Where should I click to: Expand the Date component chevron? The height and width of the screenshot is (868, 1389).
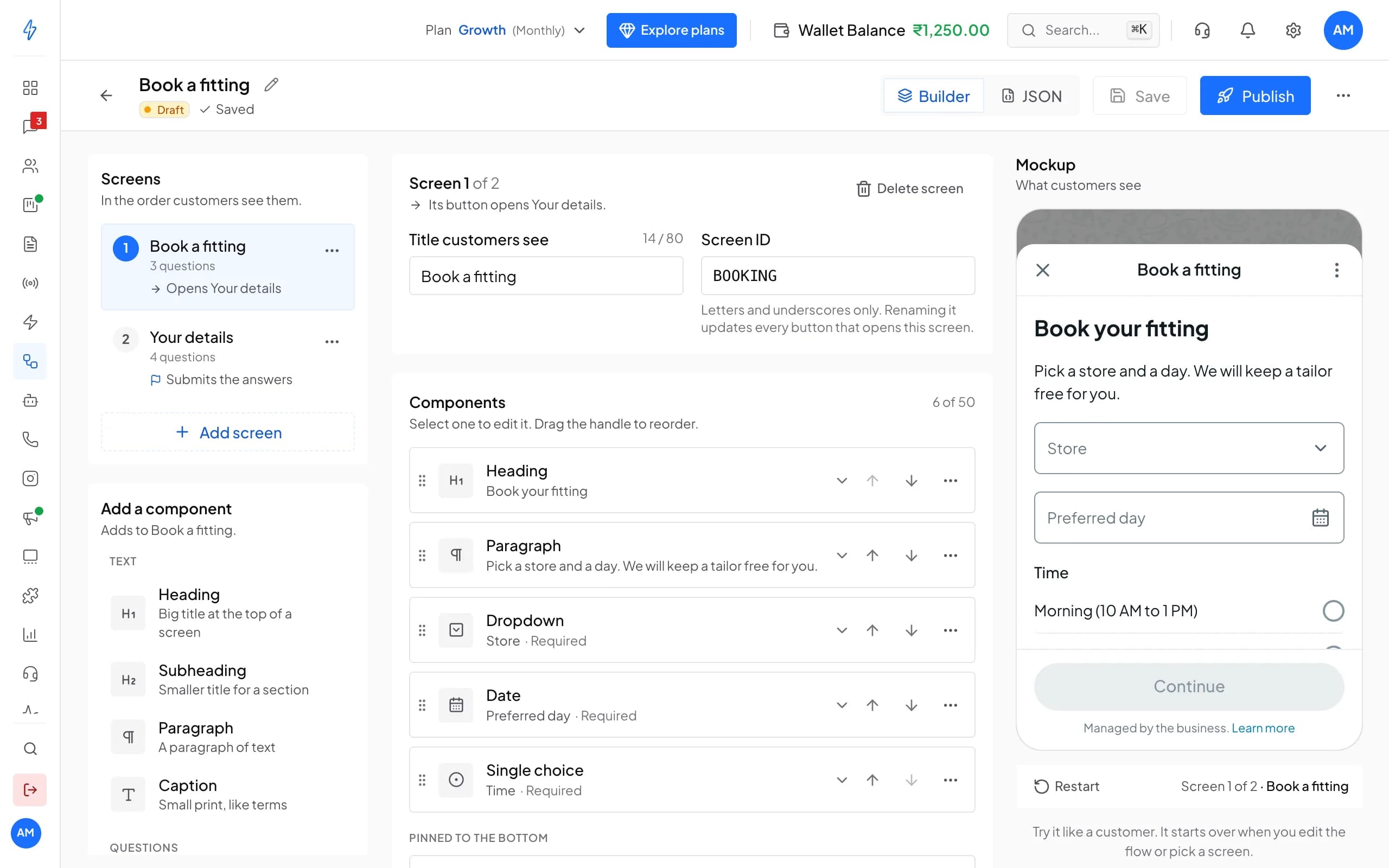pos(842,705)
